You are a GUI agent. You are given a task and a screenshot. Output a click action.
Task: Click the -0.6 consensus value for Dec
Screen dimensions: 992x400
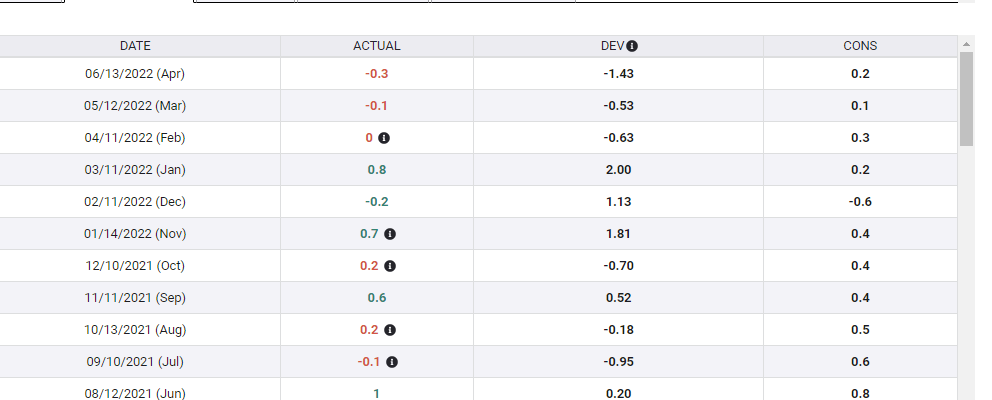(x=860, y=202)
